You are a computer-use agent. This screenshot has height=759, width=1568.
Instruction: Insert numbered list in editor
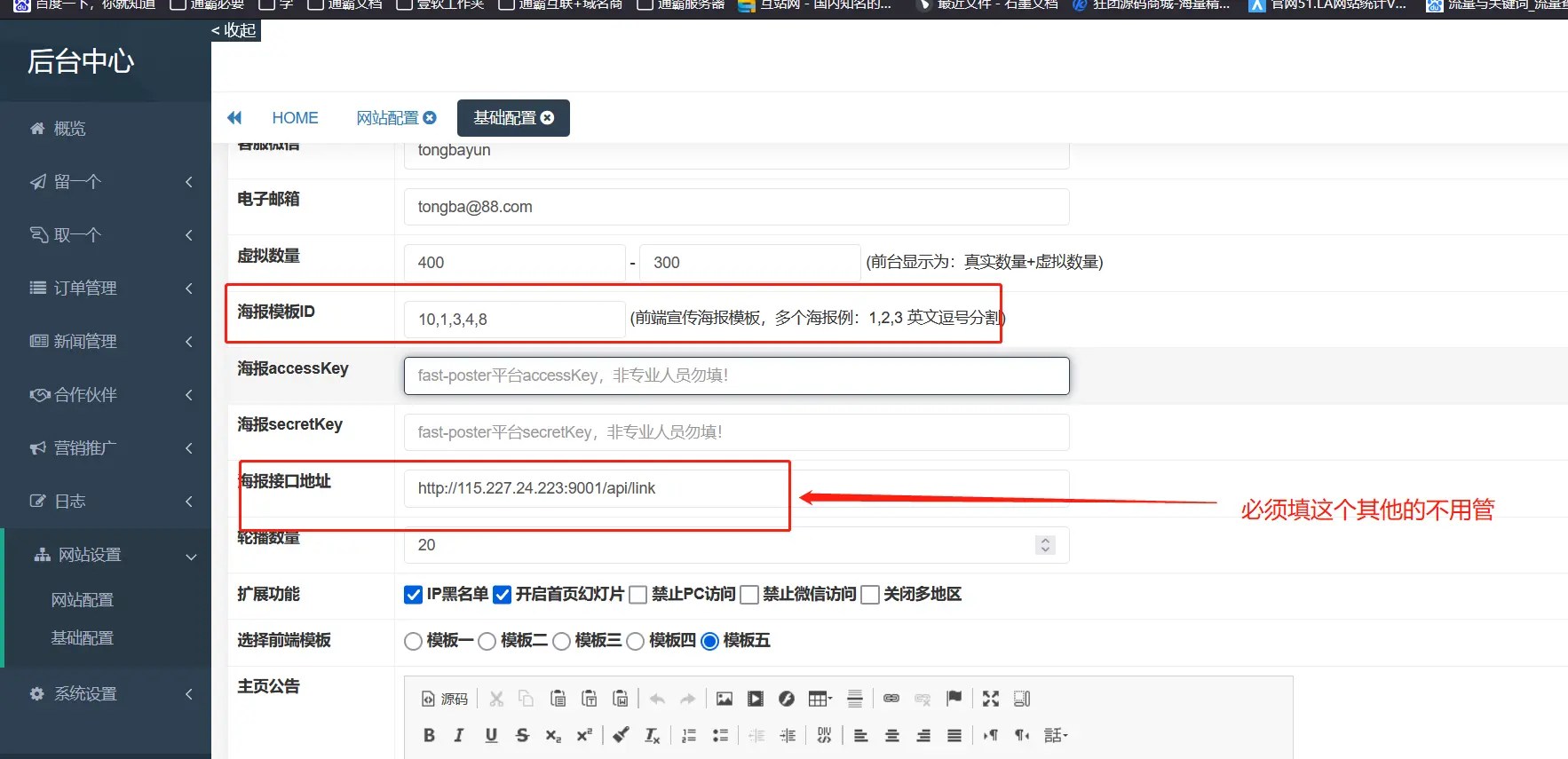click(x=689, y=735)
